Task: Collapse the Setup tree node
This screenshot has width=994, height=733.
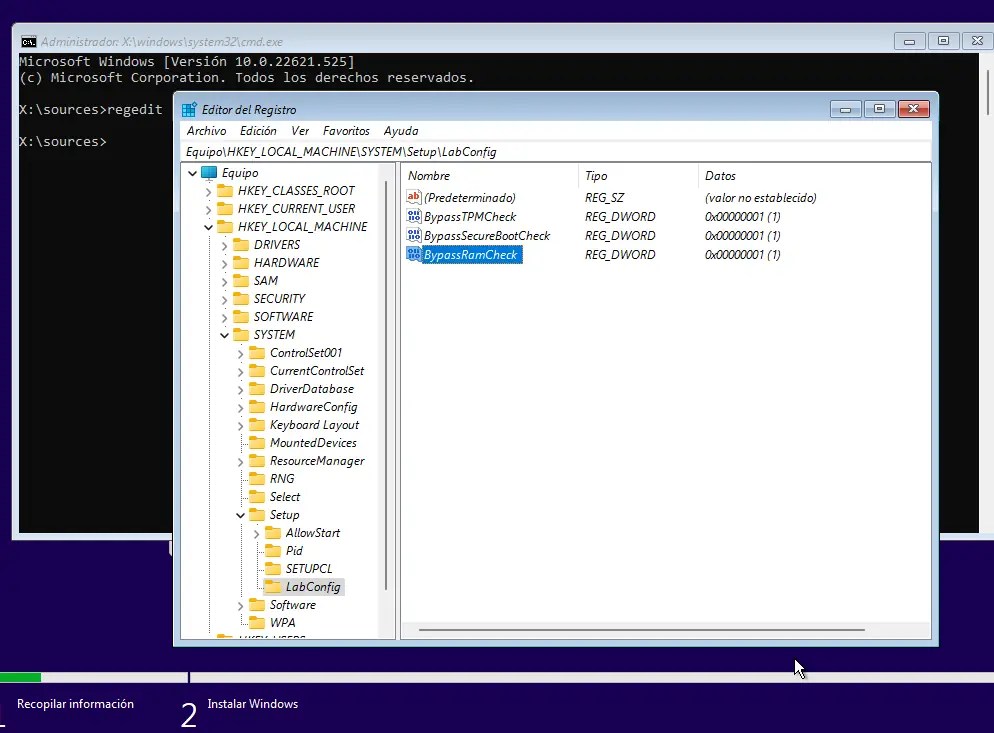Action: [239, 514]
